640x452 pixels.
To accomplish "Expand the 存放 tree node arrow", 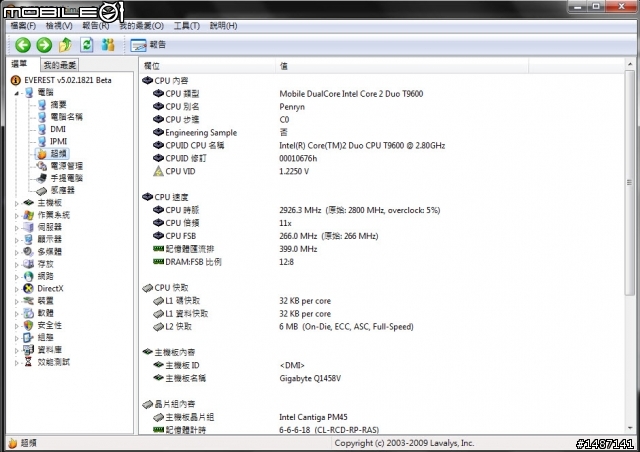I will 17,264.
